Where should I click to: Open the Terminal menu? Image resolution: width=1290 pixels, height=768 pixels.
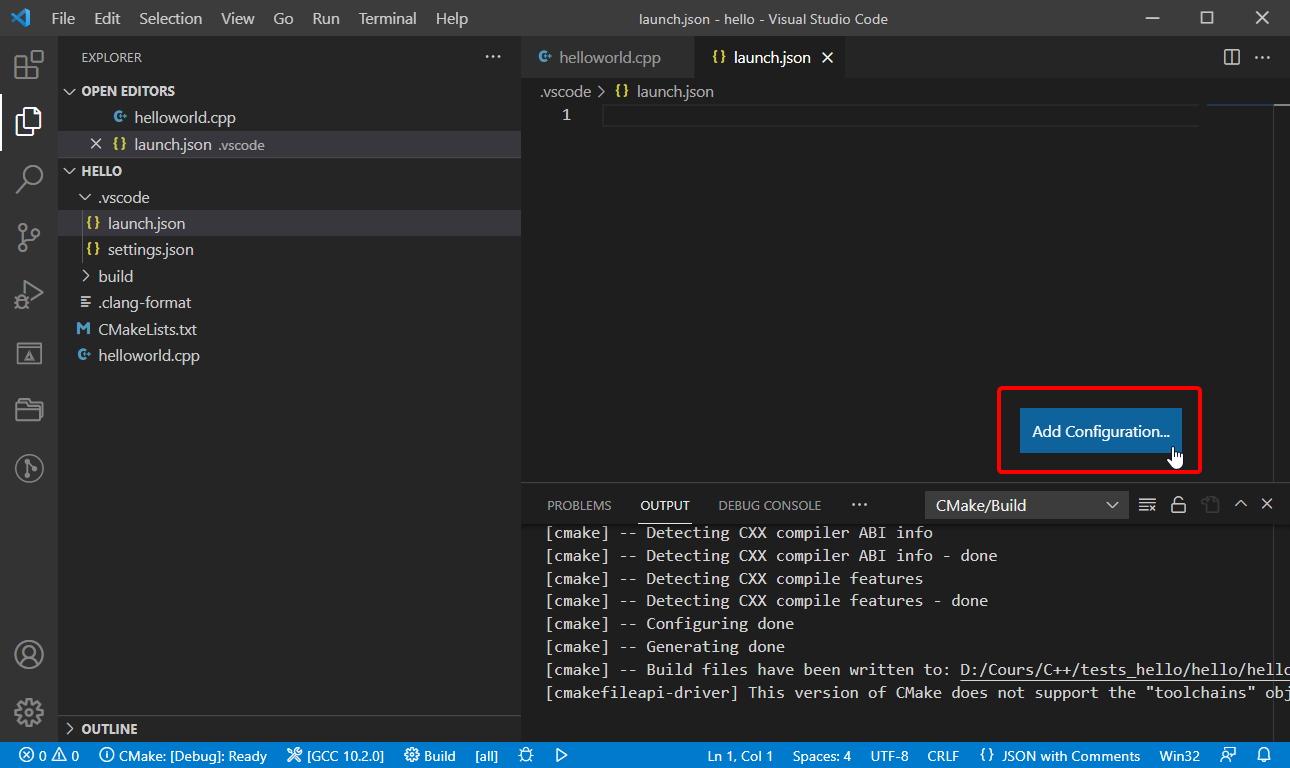tap(388, 18)
